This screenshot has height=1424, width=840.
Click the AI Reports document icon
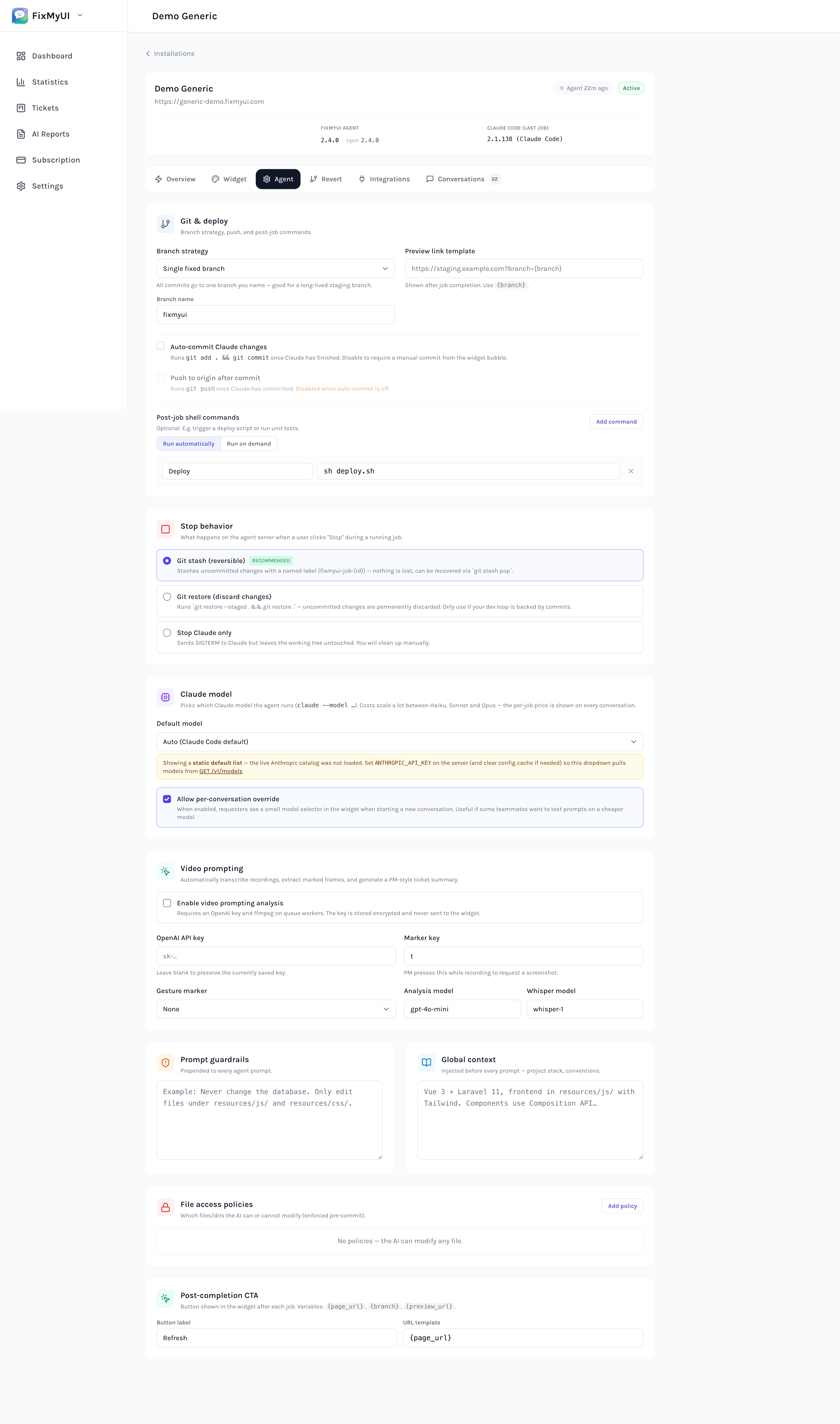pos(21,134)
